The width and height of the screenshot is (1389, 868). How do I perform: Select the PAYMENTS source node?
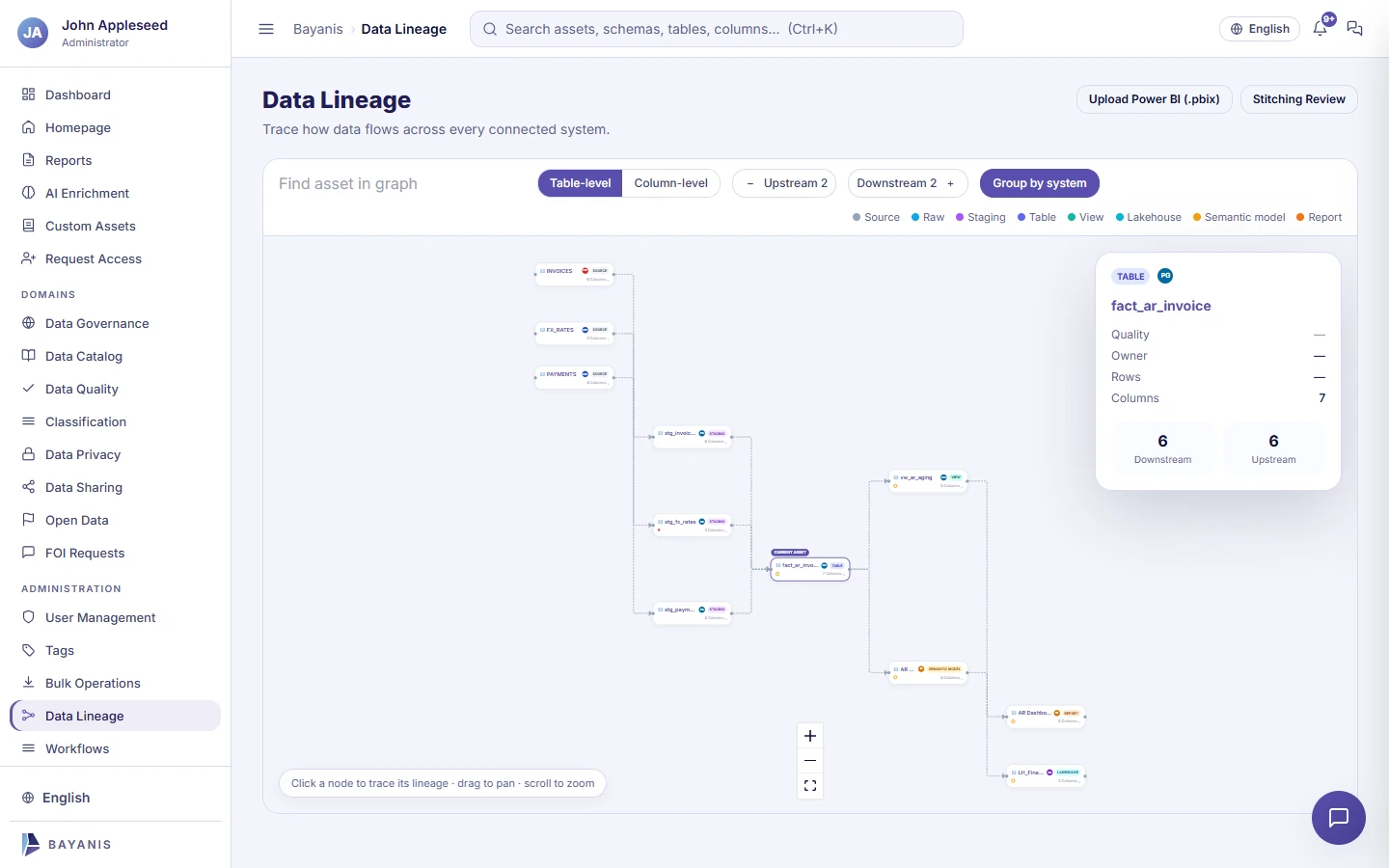[575, 378]
